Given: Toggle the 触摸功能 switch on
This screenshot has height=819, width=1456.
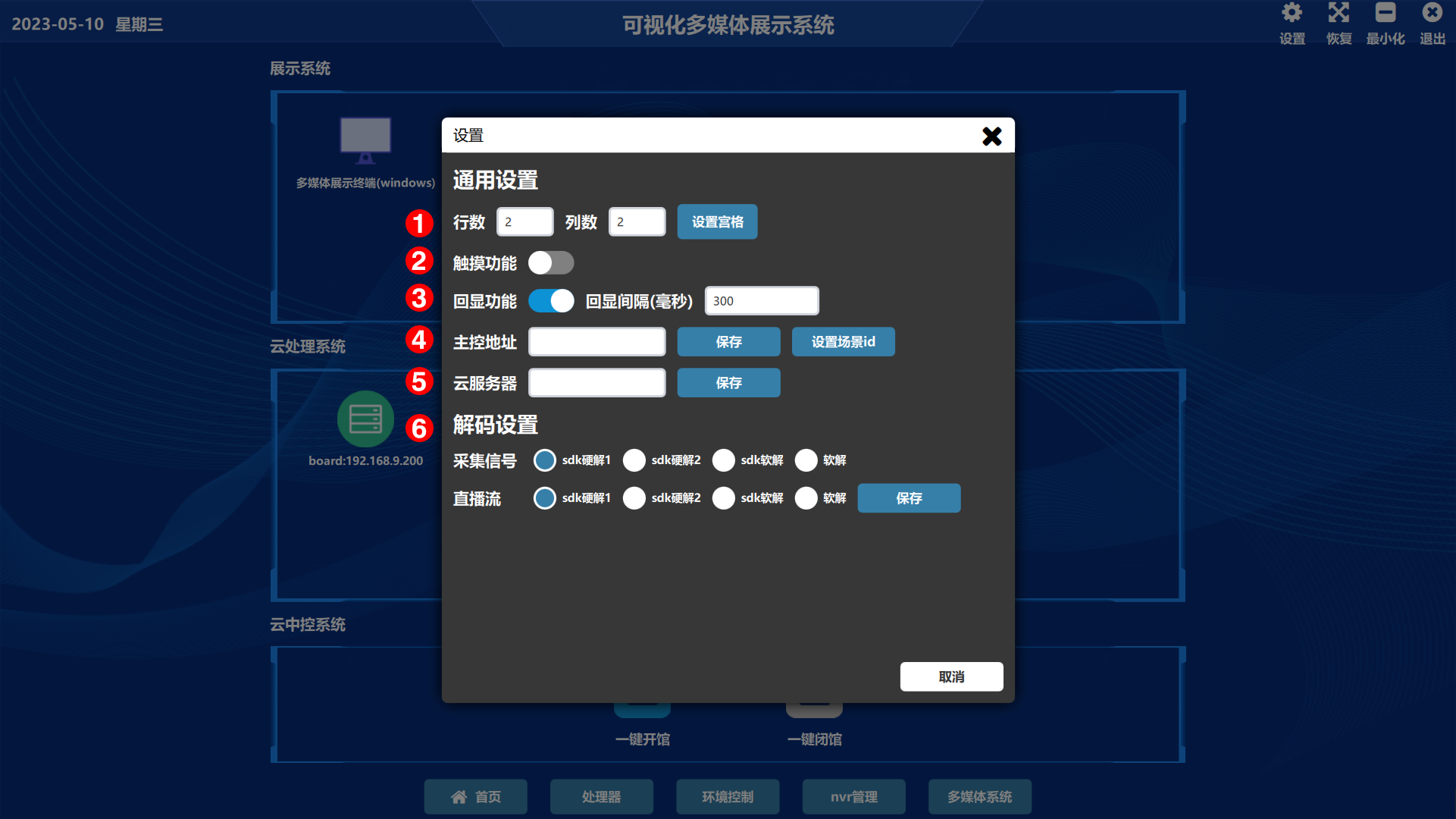Looking at the screenshot, I should click(551, 263).
